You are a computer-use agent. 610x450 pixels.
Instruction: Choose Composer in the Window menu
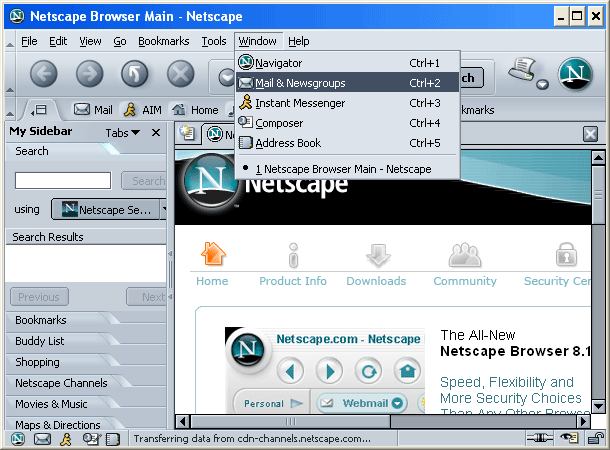347,123
